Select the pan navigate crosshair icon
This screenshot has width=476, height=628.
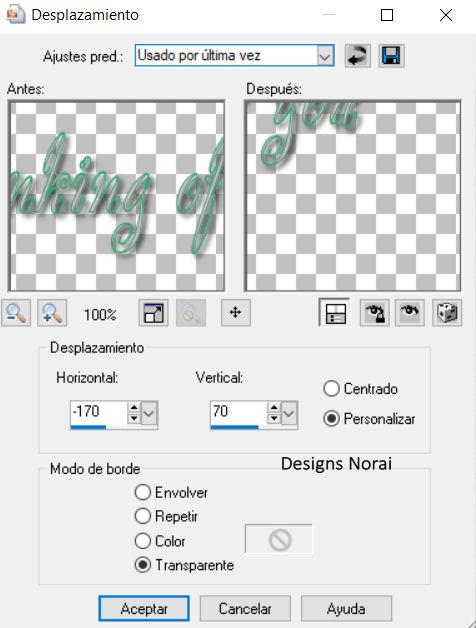236,313
